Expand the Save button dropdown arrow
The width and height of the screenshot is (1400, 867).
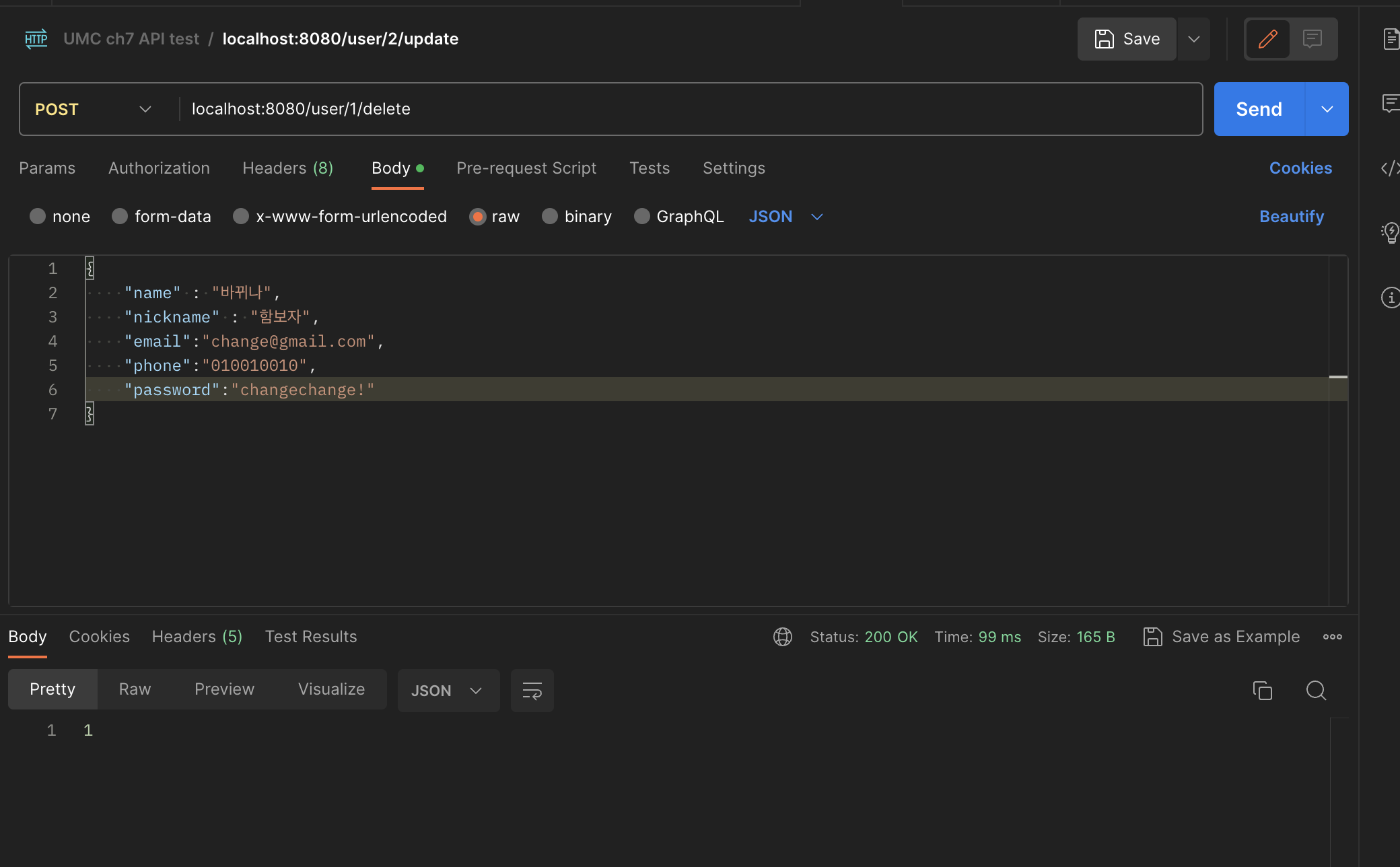coord(1194,39)
